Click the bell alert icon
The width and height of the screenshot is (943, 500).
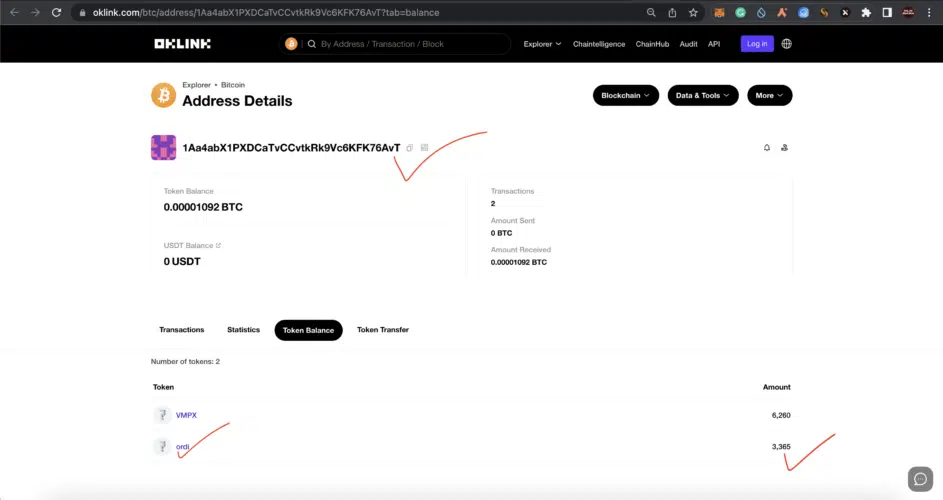[x=767, y=148]
